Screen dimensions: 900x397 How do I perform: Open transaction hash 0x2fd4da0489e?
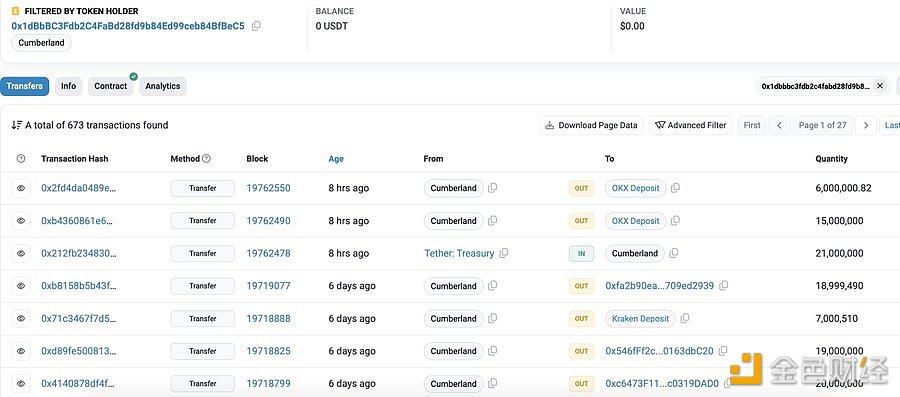(79, 188)
